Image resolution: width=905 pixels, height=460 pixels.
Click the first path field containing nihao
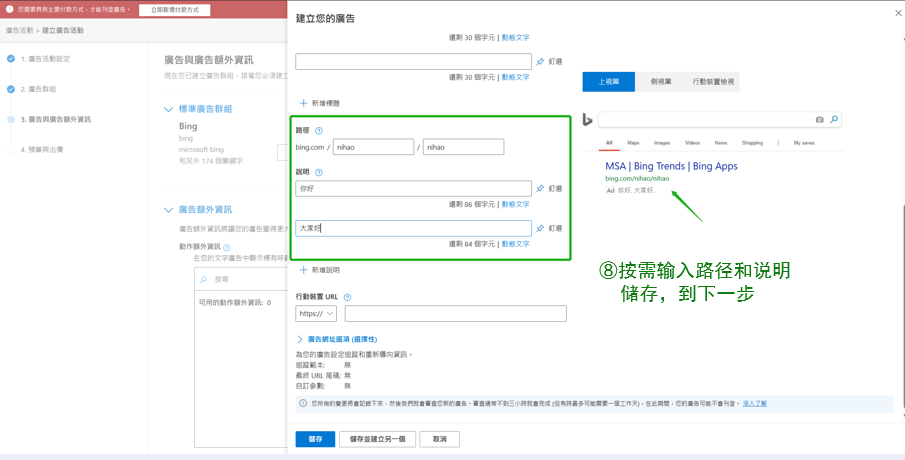373,147
